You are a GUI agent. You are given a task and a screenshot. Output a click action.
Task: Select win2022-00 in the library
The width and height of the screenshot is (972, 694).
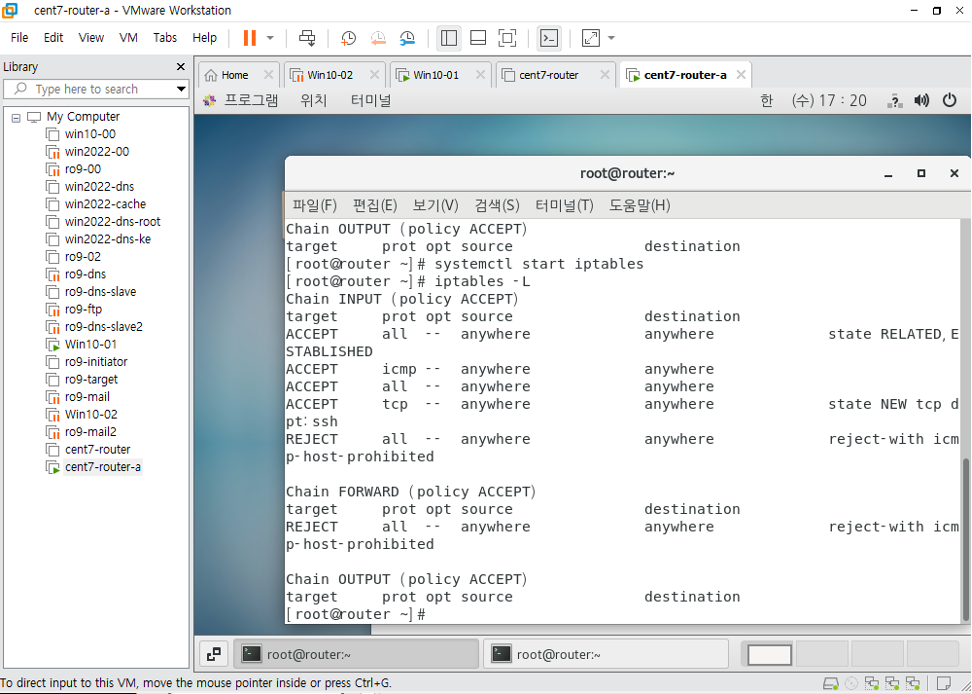97,151
